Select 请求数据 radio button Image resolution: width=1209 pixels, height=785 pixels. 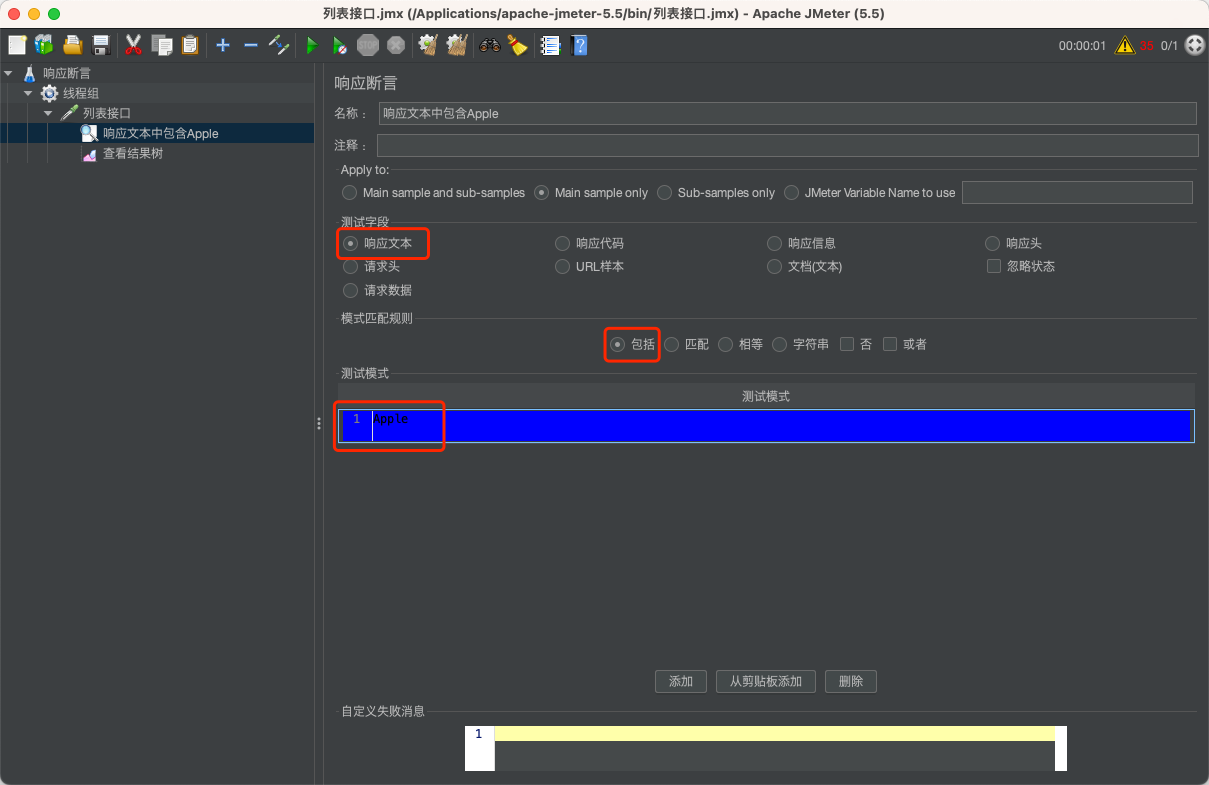[350, 290]
